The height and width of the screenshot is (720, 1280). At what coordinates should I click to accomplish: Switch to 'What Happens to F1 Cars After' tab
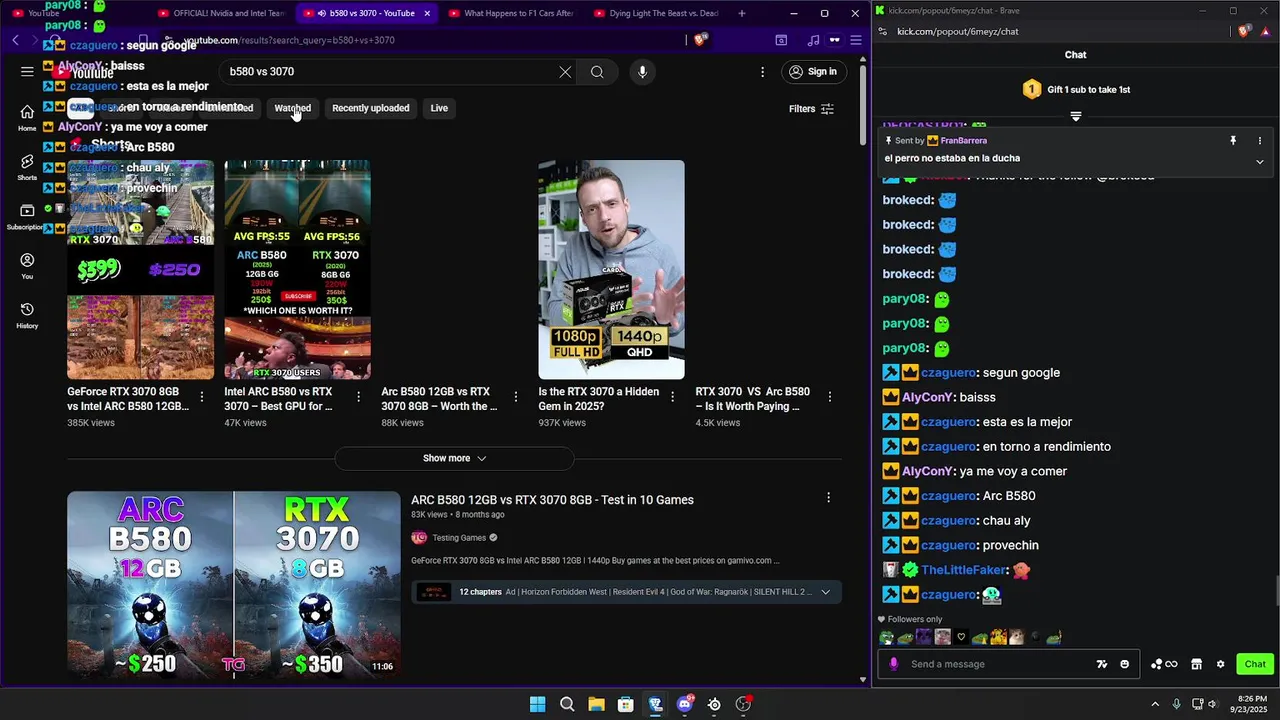pos(510,13)
